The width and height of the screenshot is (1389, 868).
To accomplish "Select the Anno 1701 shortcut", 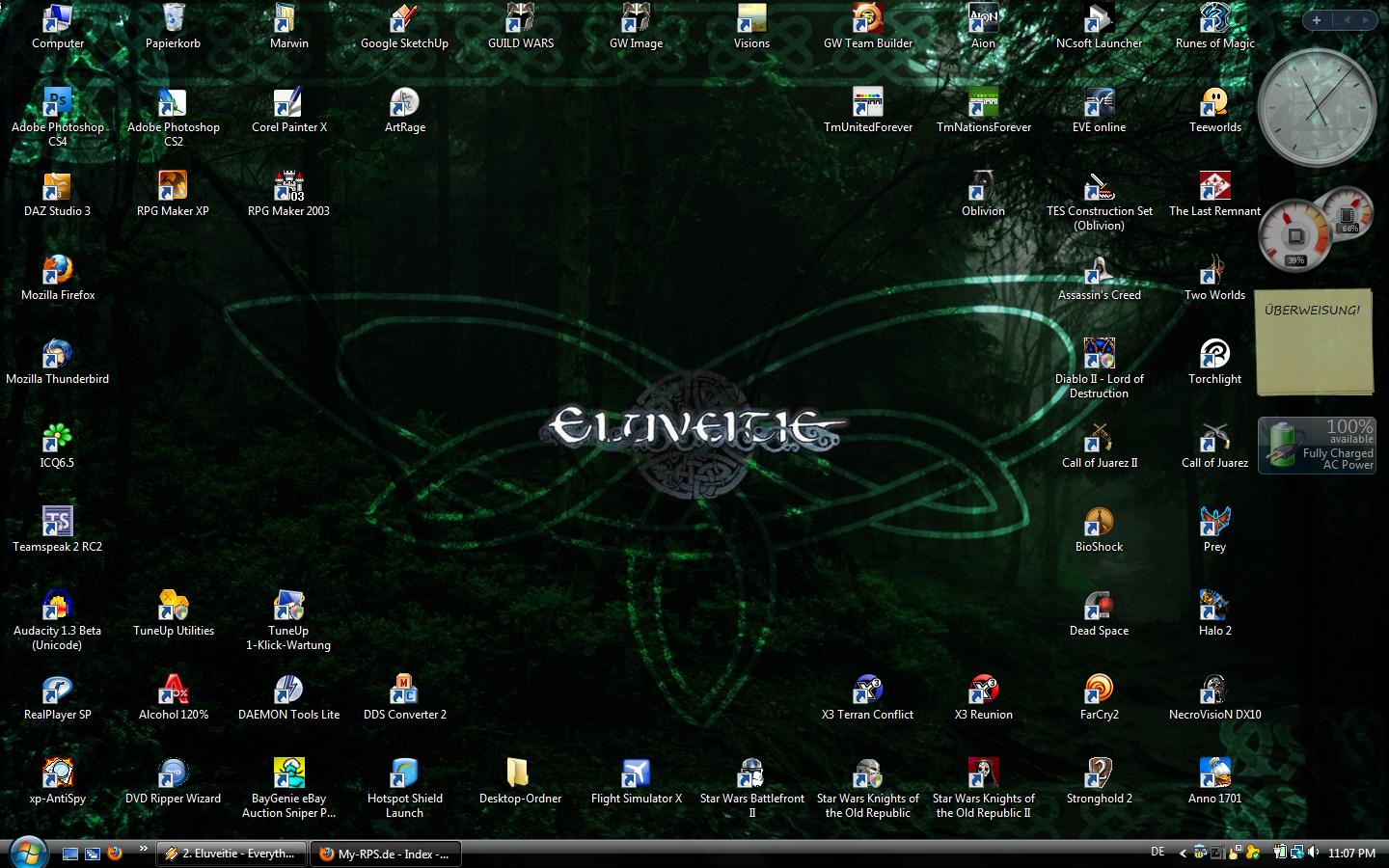I will click(x=1215, y=781).
